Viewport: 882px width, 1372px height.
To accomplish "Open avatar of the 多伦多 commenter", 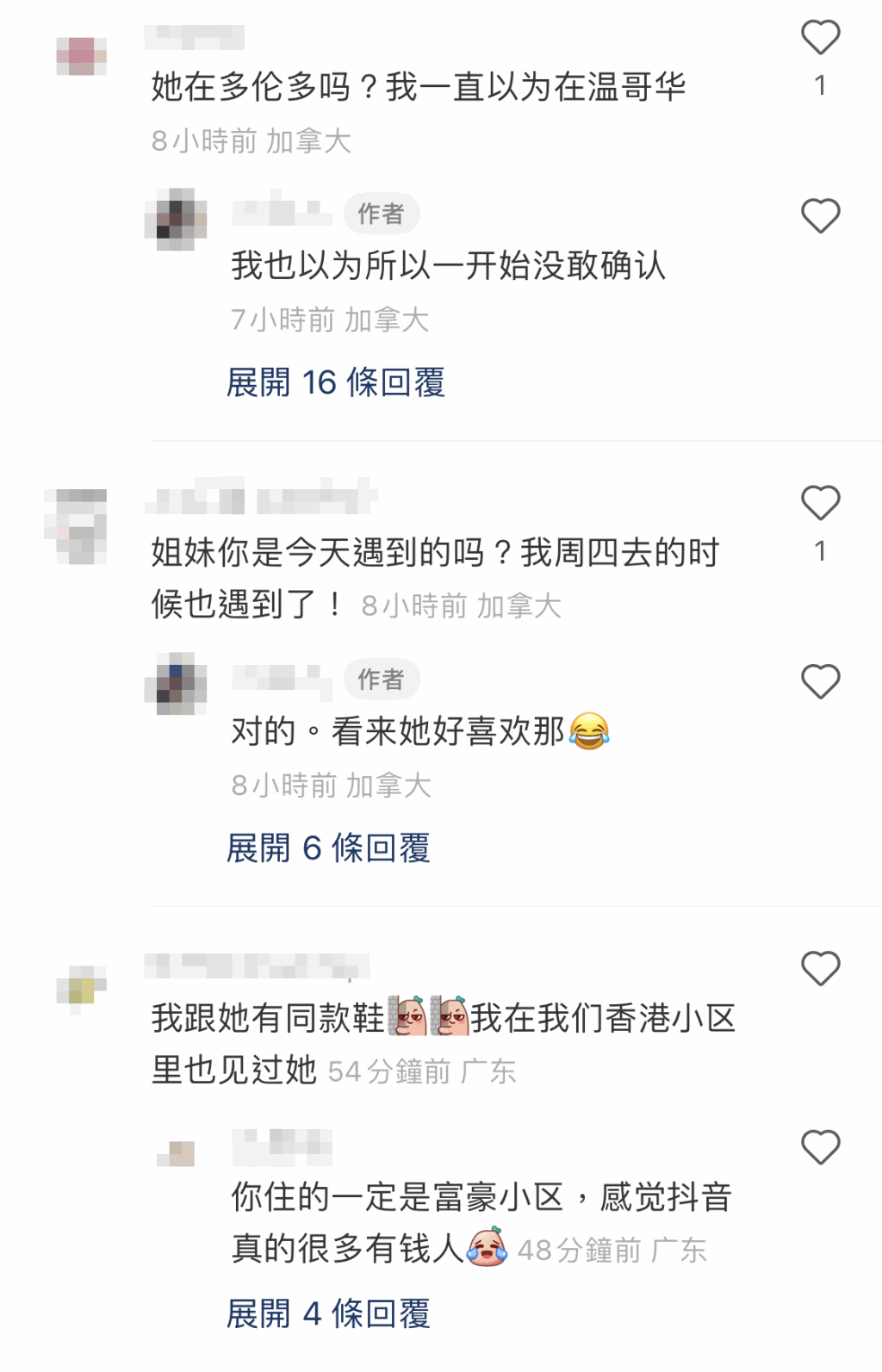I will pos(82,56).
